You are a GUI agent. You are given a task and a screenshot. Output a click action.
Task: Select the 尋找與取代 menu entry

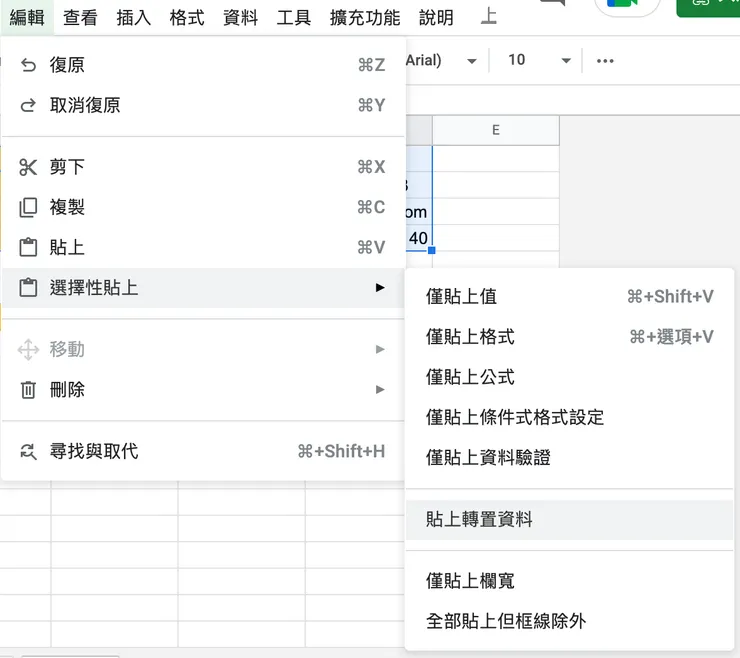203,452
